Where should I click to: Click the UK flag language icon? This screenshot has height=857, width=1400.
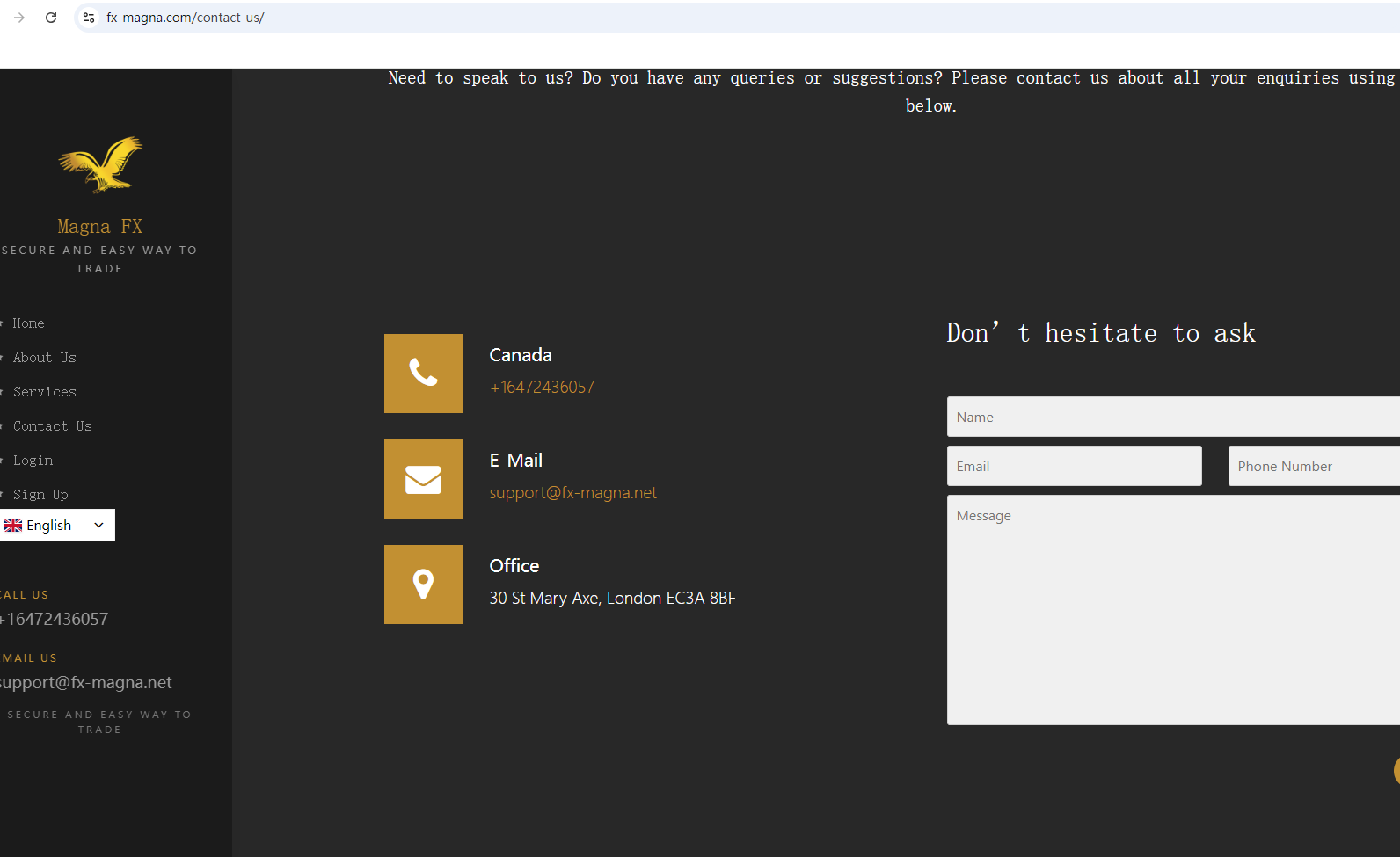pos(13,526)
